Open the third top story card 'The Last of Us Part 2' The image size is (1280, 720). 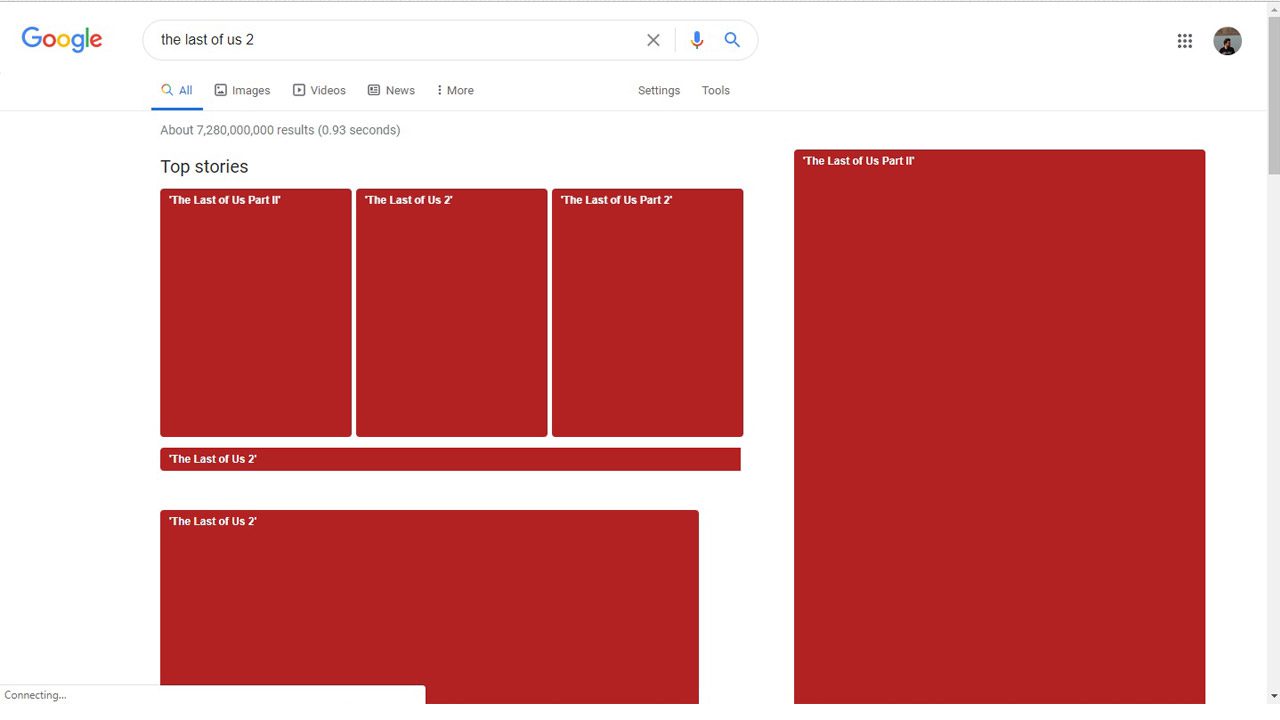(647, 313)
